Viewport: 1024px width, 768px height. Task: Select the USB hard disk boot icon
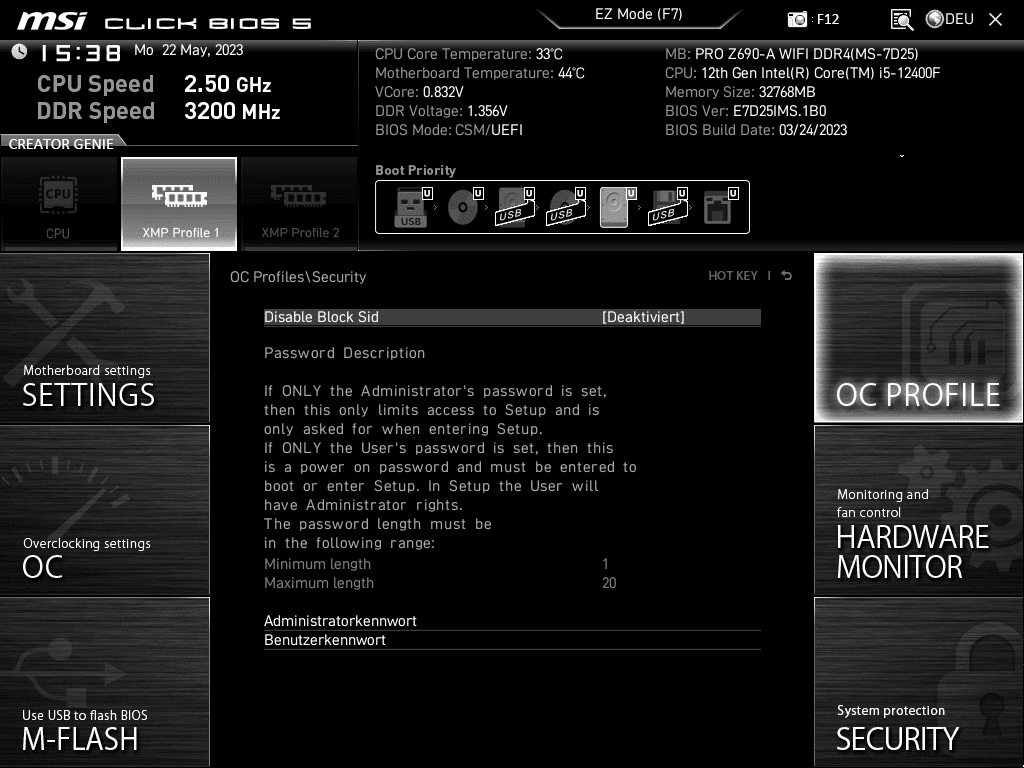[515, 207]
